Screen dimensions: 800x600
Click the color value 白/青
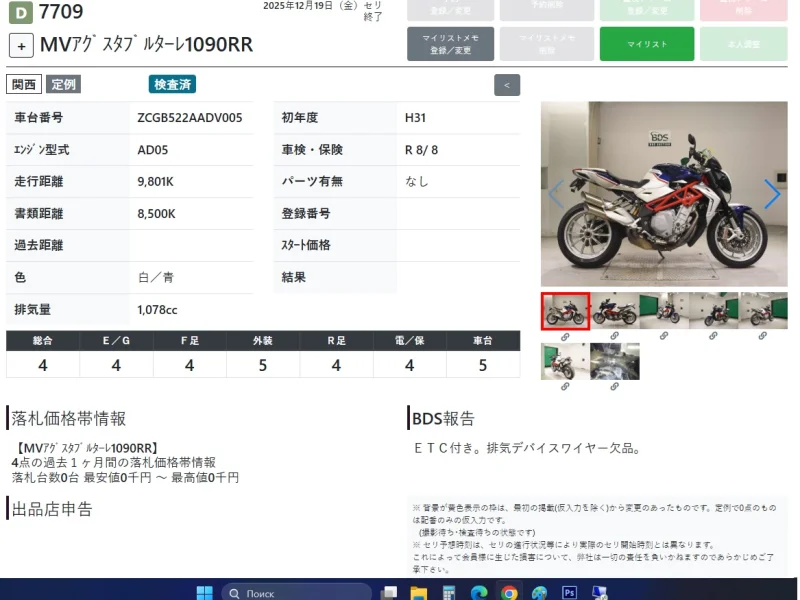156,278
